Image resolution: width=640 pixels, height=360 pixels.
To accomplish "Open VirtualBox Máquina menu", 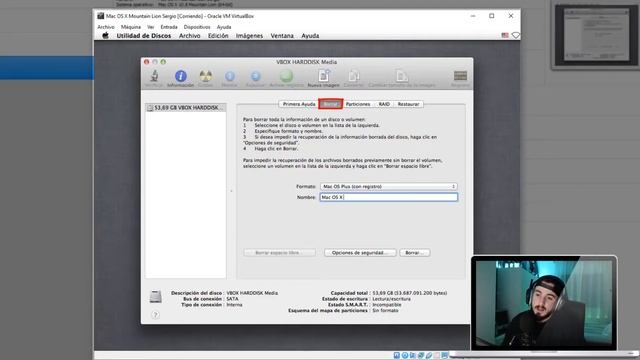I will point(131,27).
